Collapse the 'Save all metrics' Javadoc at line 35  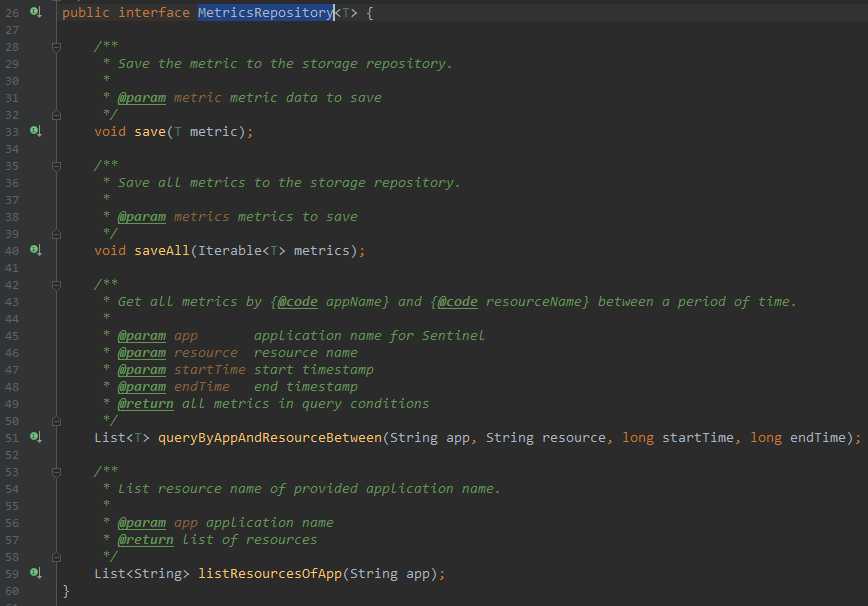[x=56, y=165]
